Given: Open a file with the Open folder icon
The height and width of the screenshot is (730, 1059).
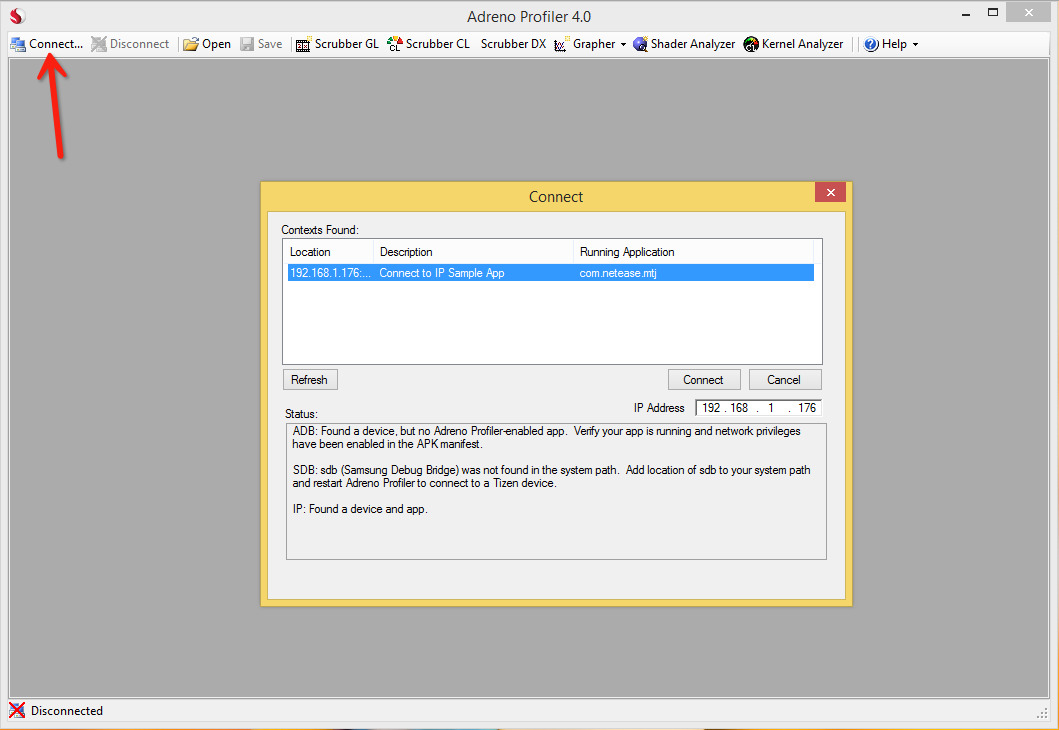Looking at the screenshot, I should [x=191, y=44].
